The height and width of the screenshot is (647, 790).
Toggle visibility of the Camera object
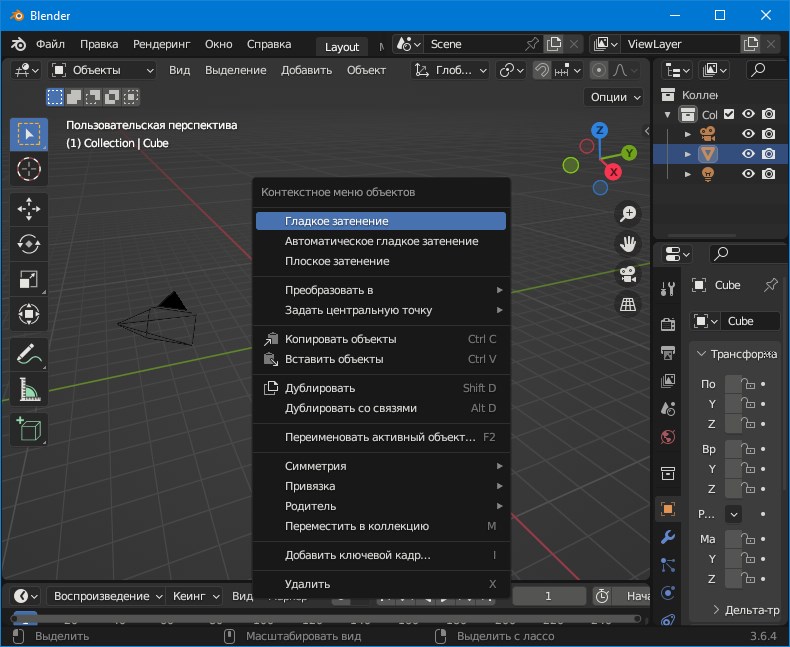click(x=748, y=134)
